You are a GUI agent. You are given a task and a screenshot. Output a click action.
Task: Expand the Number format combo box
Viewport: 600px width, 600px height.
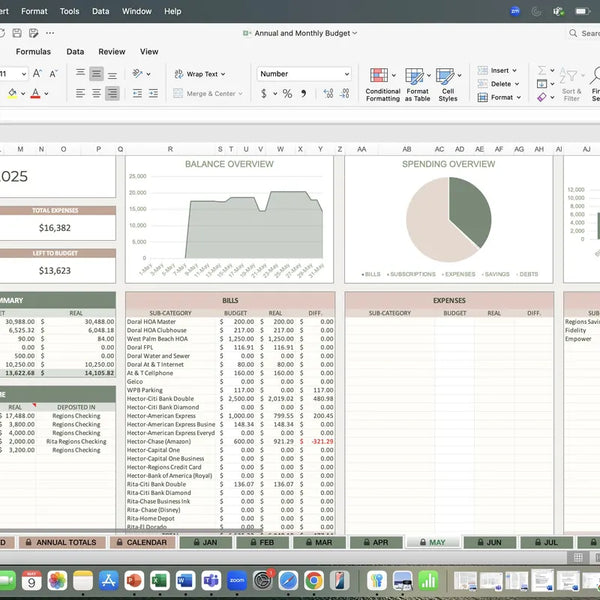[346, 74]
